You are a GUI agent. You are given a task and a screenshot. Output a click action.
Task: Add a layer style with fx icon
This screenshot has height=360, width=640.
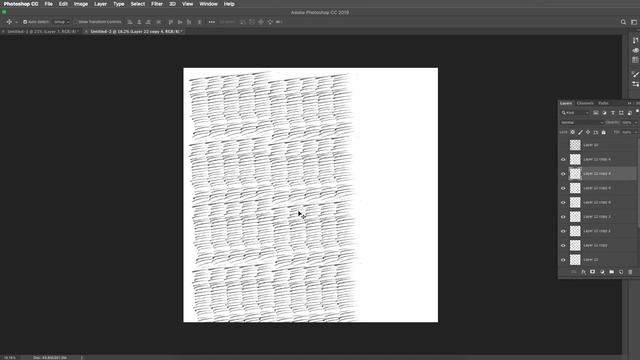pos(583,272)
